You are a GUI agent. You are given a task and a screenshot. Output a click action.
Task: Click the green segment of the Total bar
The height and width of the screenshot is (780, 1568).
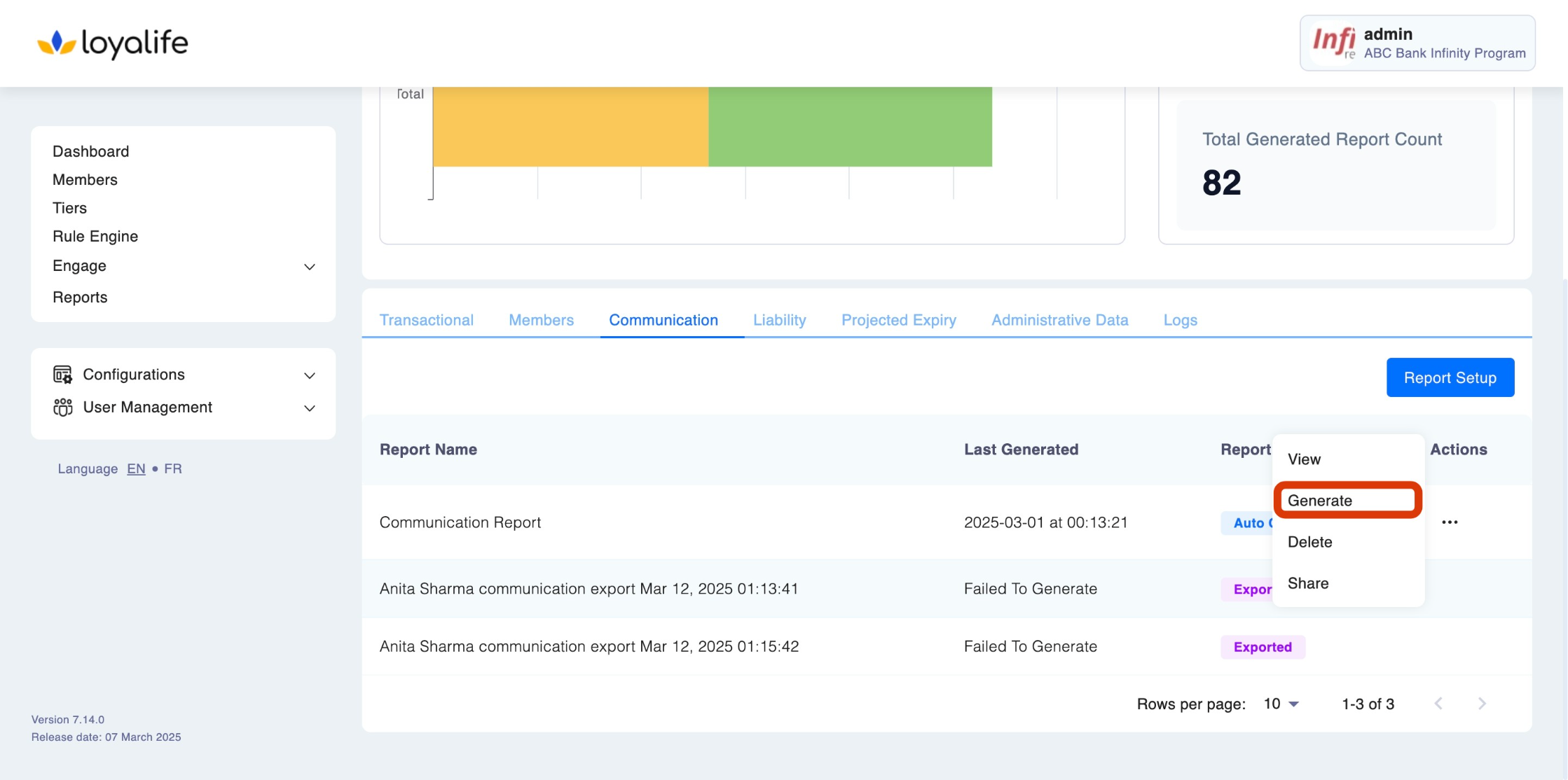tap(850, 126)
